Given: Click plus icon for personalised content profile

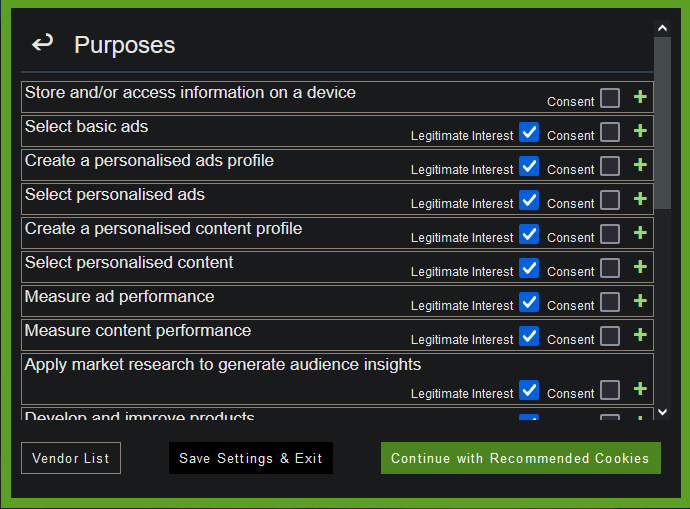Looking at the screenshot, I should click(640, 234).
